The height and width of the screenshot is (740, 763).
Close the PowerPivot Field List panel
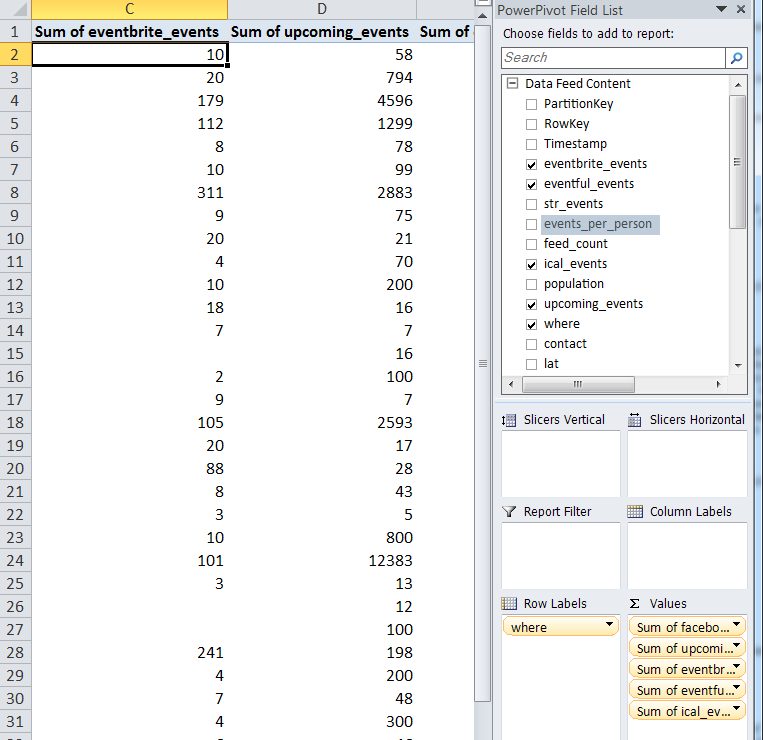pyautogui.click(x=741, y=9)
